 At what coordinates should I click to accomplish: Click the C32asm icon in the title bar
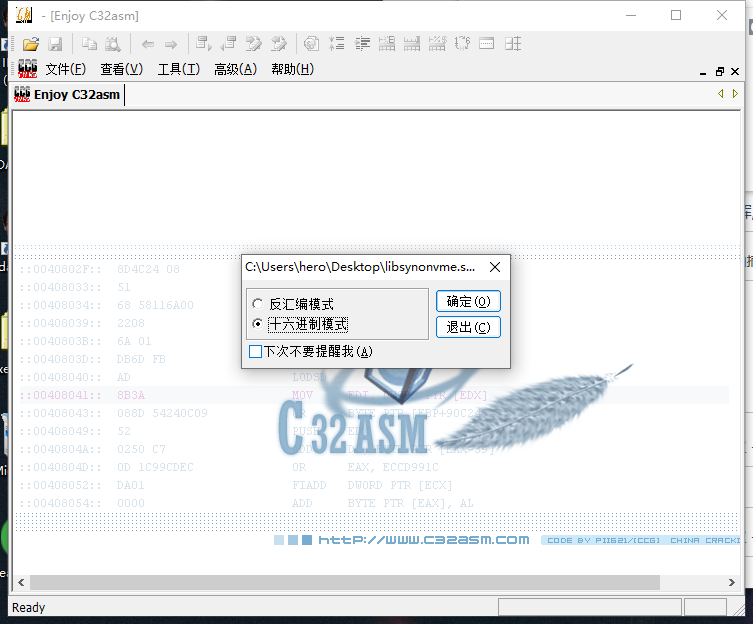[x=24, y=15]
